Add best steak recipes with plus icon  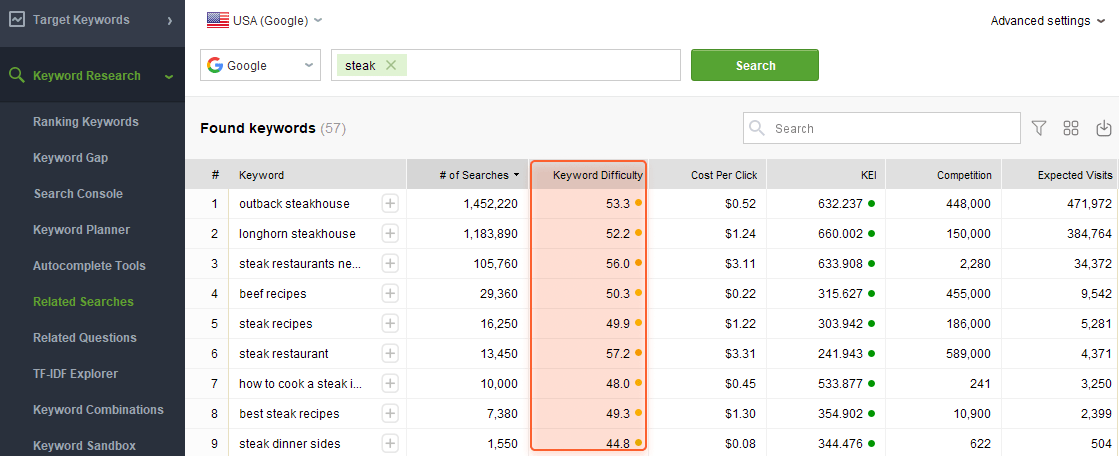click(x=390, y=414)
